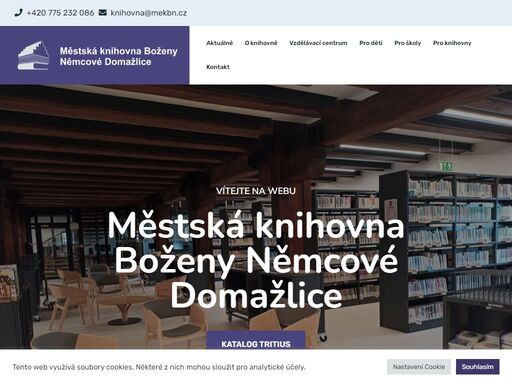Accept cookies with Souhlasím
This screenshot has width=512, height=384.
[477, 367]
